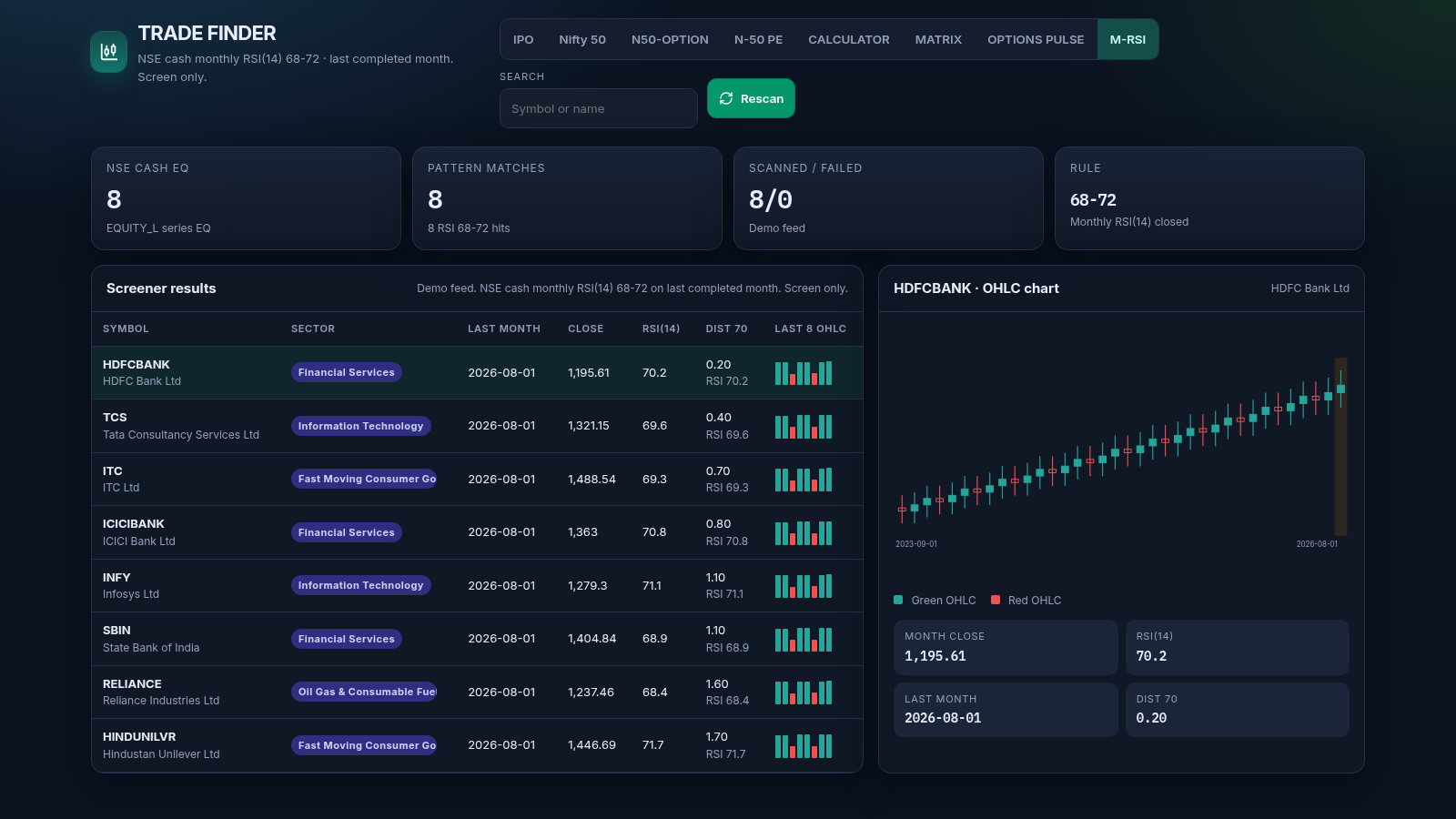Click the Red OHLC legend swatch
Image resolution: width=1456 pixels, height=819 pixels.
[x=996, y=600]
